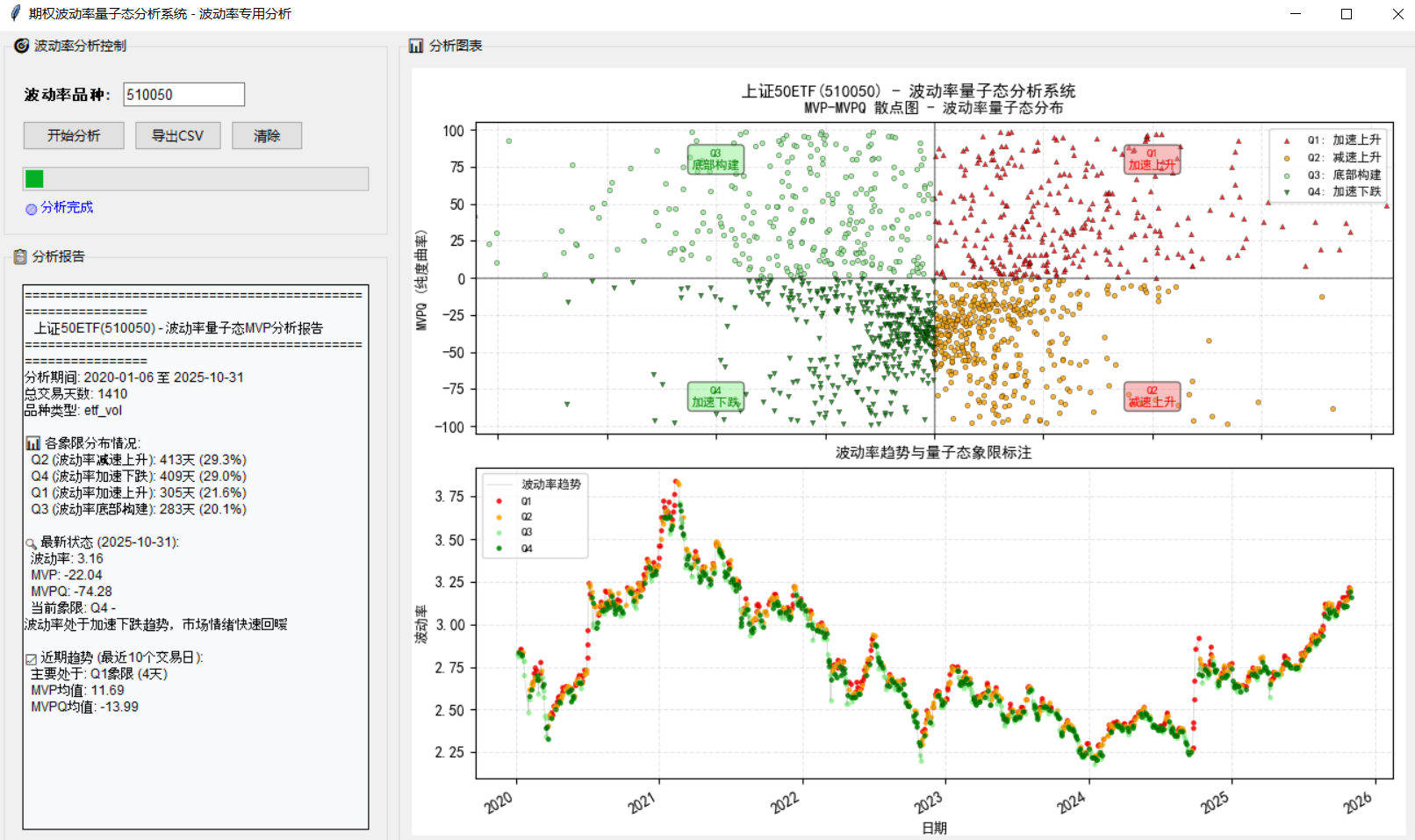Click the 日期 x-axis label

coord(934,828)
